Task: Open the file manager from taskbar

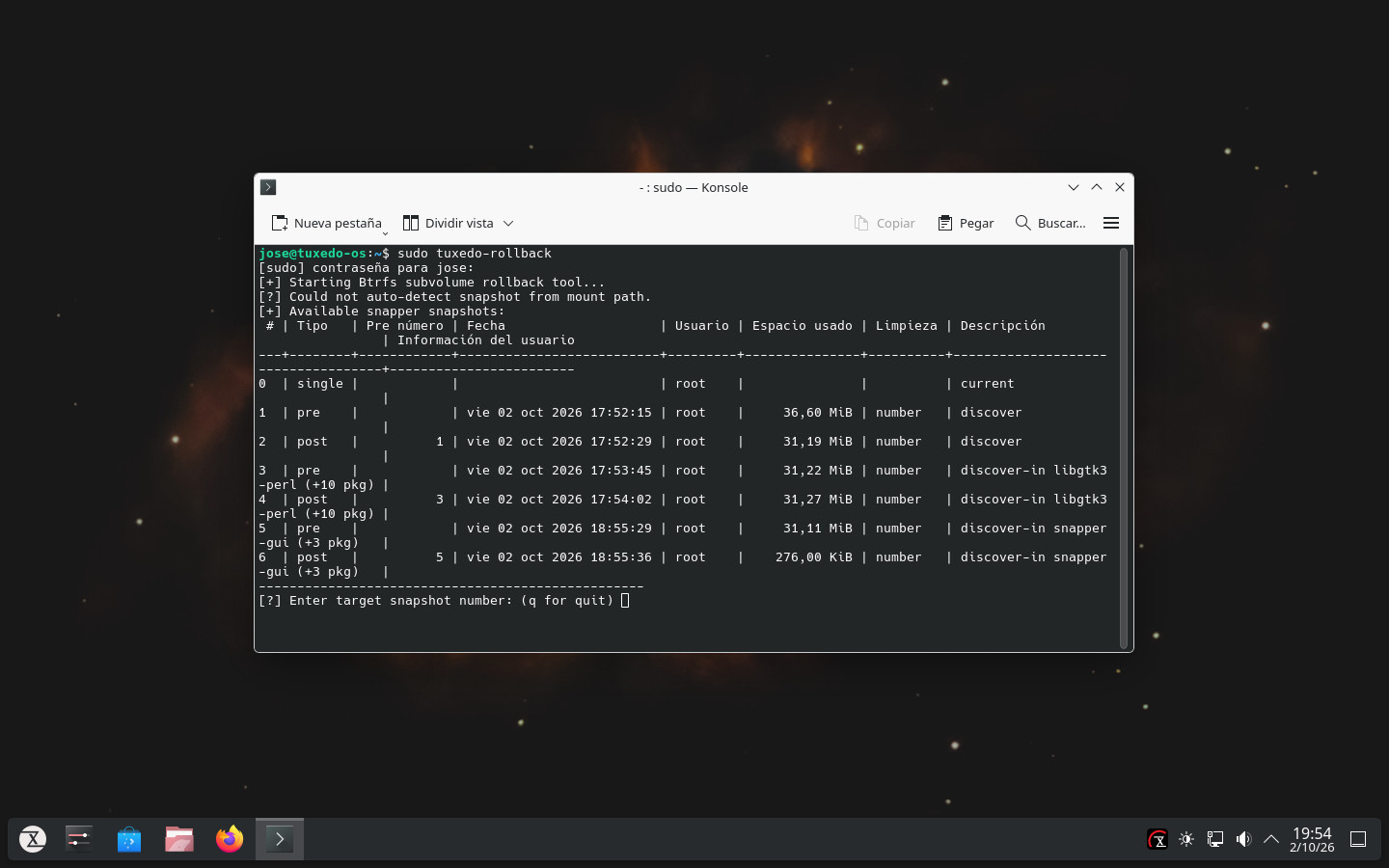Action: coord(179,839)
